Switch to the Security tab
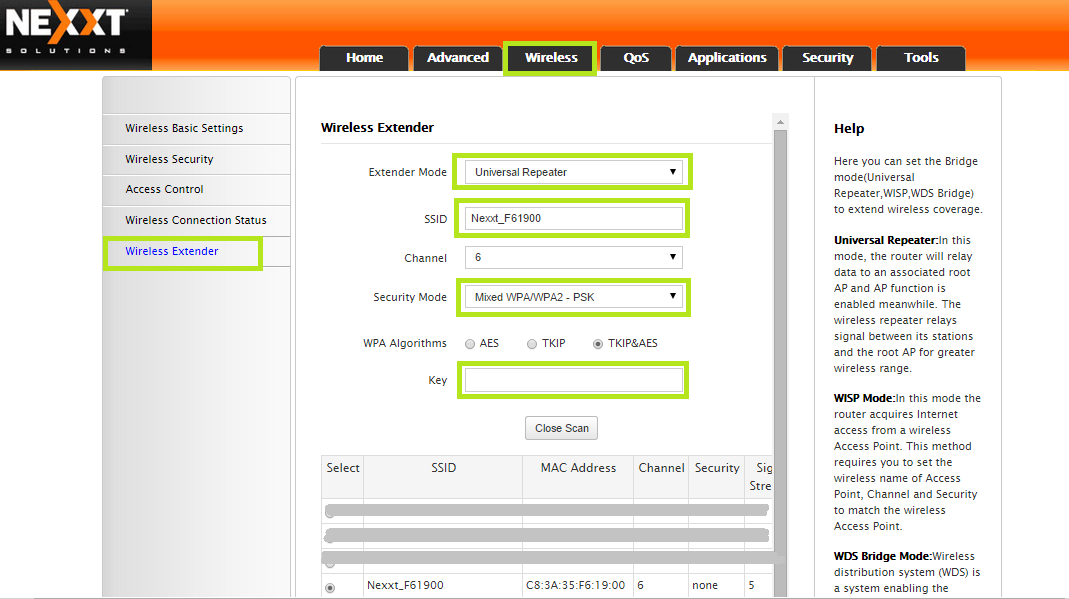This screenshot has width=1069, height=599. click(827, 58)
